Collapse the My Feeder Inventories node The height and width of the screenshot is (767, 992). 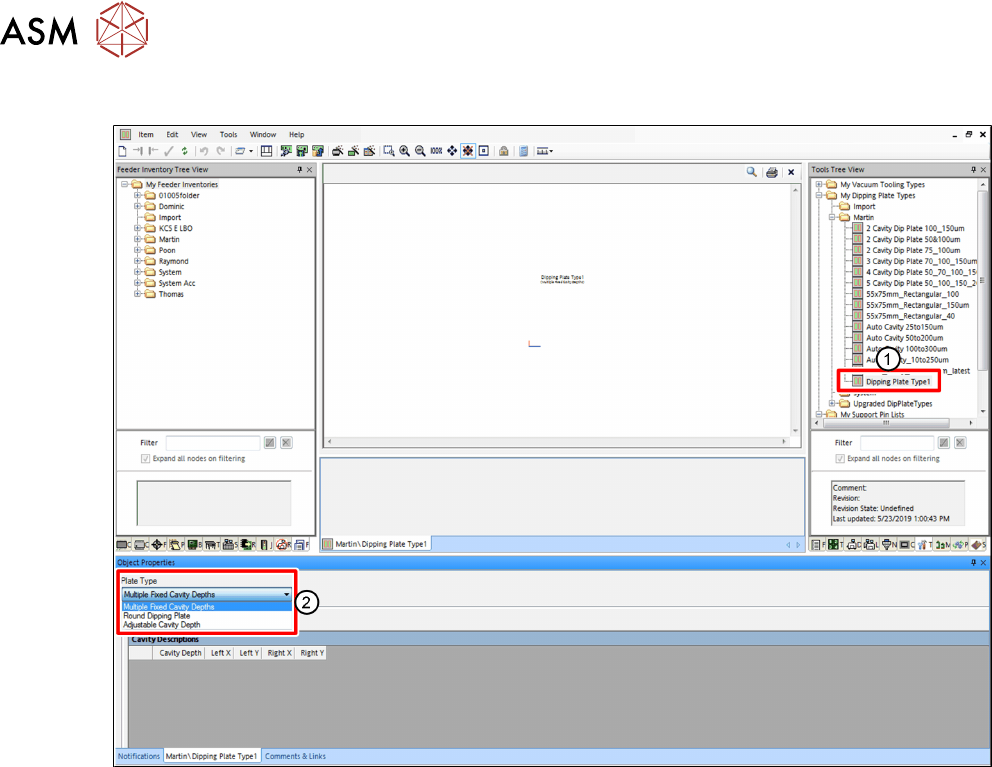click(x=124, y=185)
